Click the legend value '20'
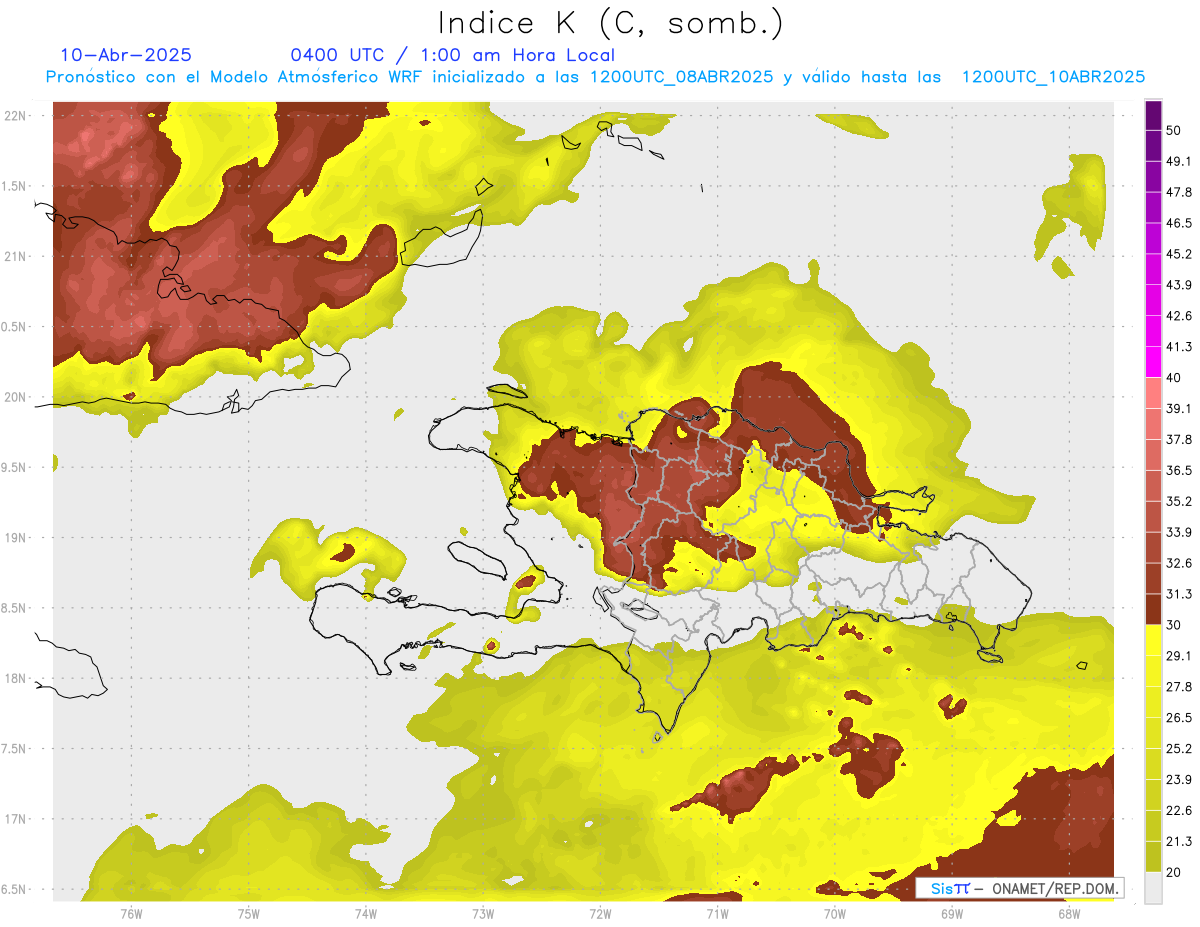Screen dimensions: 1200x927 (x=1175, y=873)
